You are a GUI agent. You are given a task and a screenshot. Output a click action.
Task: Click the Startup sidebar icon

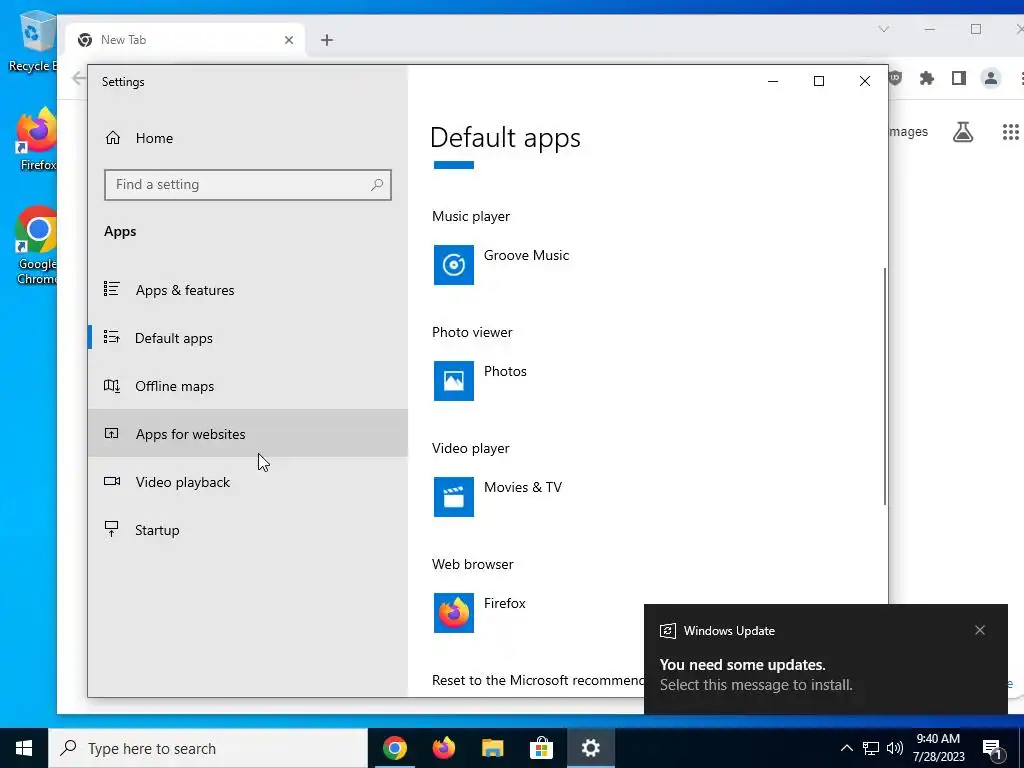pyautogui.click(x=112, y=529)
